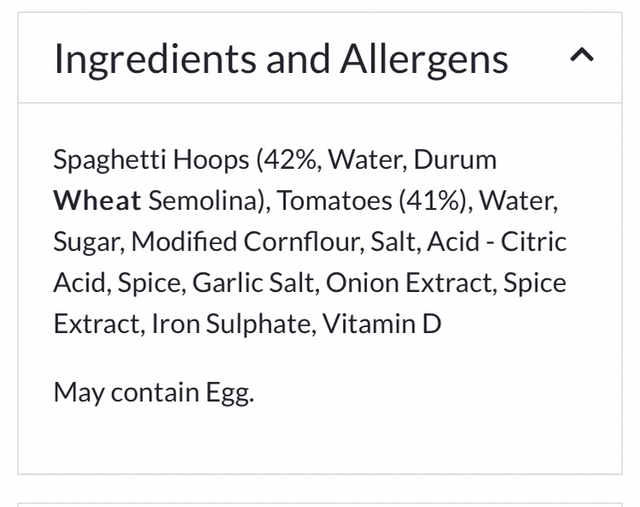Click the bold Wheat allergen text
The height and width of the screenshot is (507, 640).
click(97, 201)
